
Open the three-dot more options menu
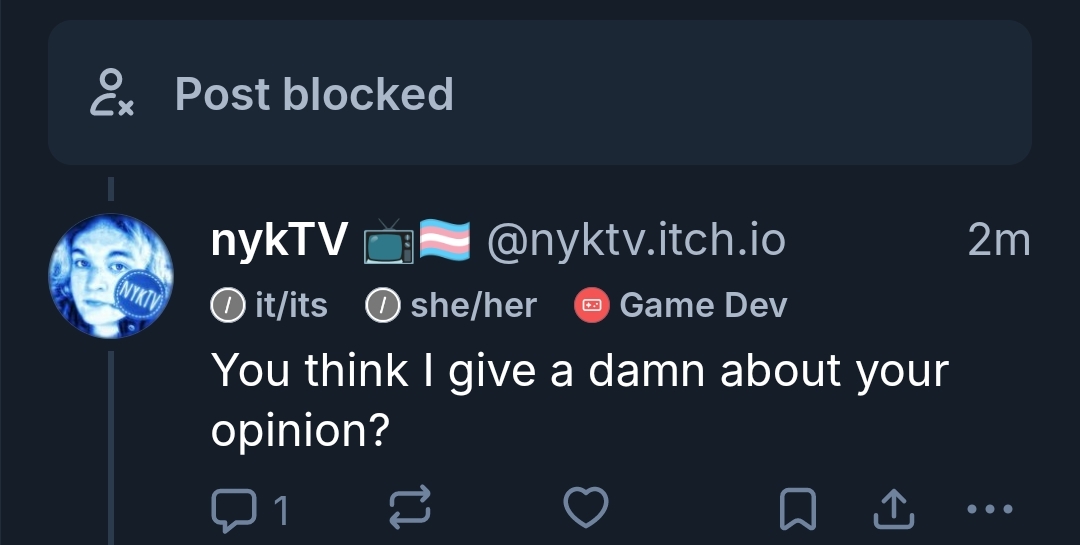coord(991,510)
